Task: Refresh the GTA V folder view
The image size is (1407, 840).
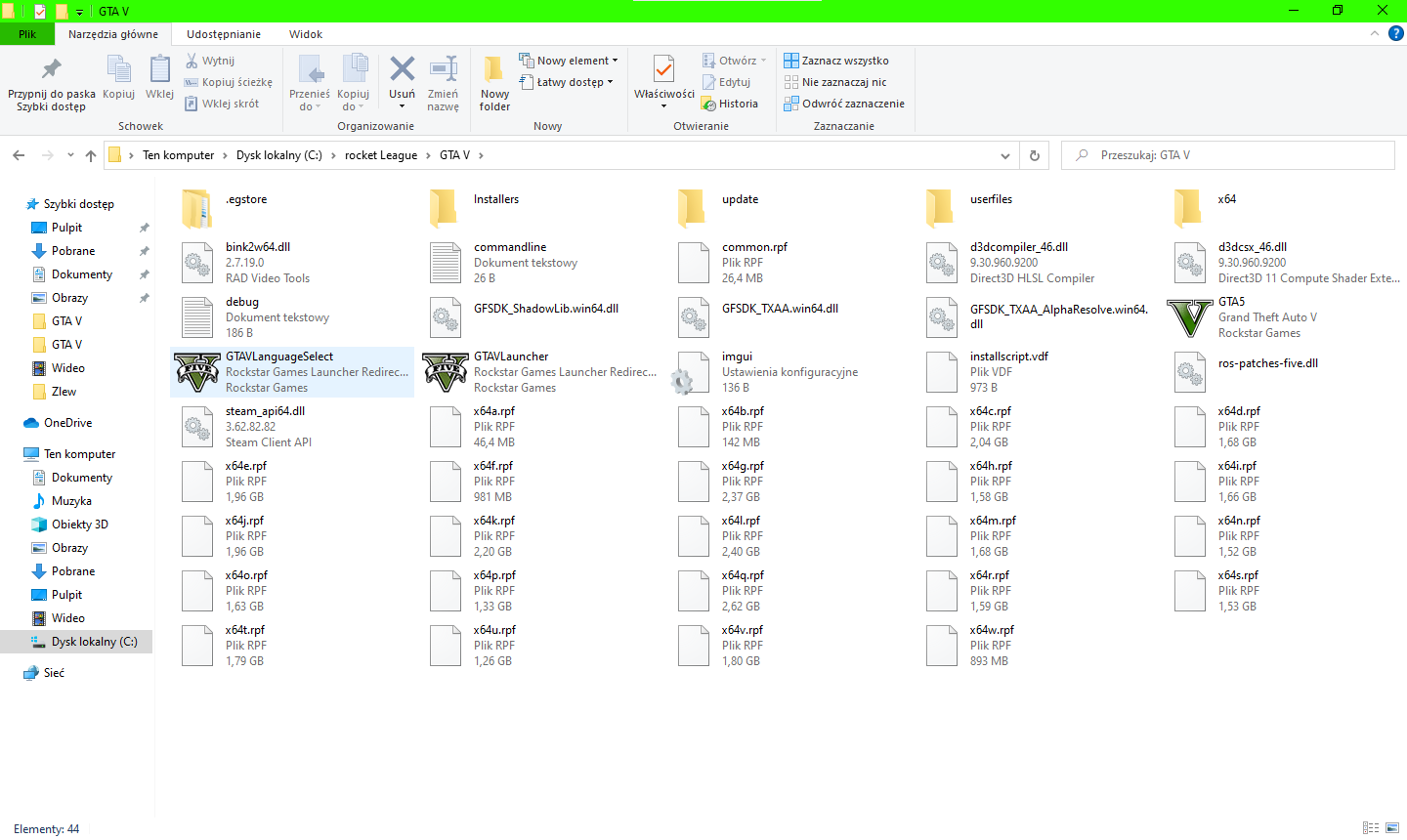Action: (x=1035, y=155)
